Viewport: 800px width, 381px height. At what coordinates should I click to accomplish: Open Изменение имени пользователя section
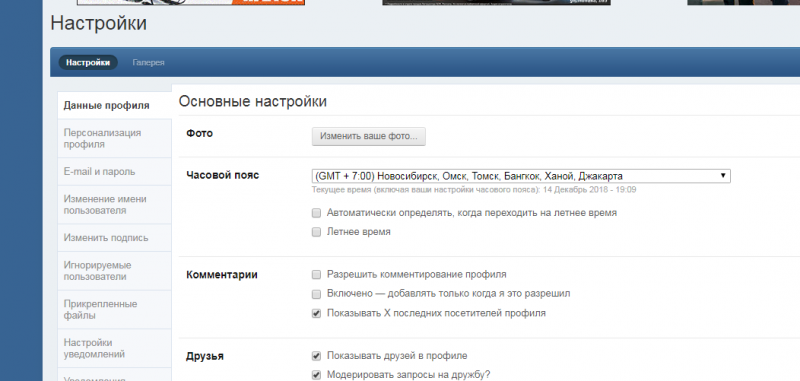(x=114, y=205)
